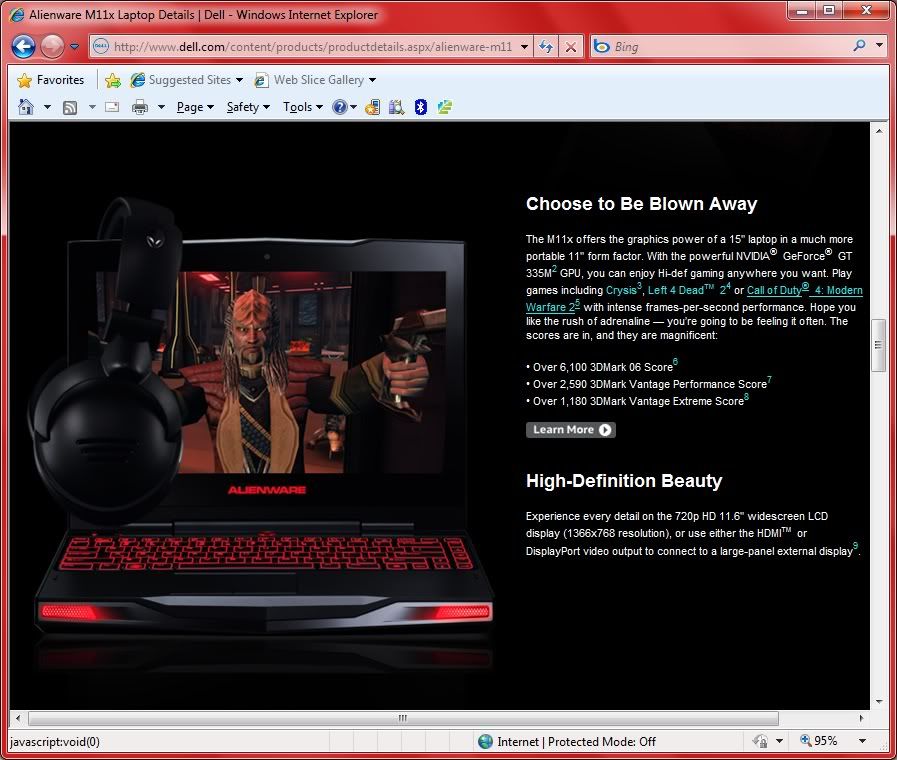This screenshot has width=897, height=760.
Task: Expand the zoom level dropdown arrow
Action: [862, 741]
